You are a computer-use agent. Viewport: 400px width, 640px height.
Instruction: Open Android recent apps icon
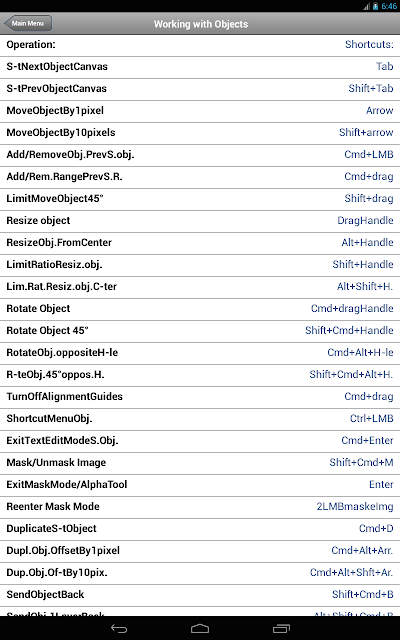click(x=281, y=629)
